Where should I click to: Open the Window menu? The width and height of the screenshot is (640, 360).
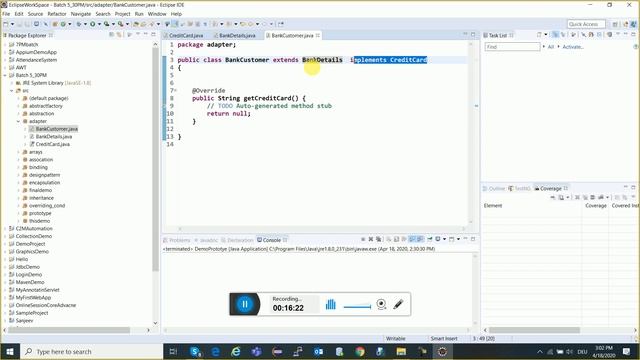tap(157, 14)
